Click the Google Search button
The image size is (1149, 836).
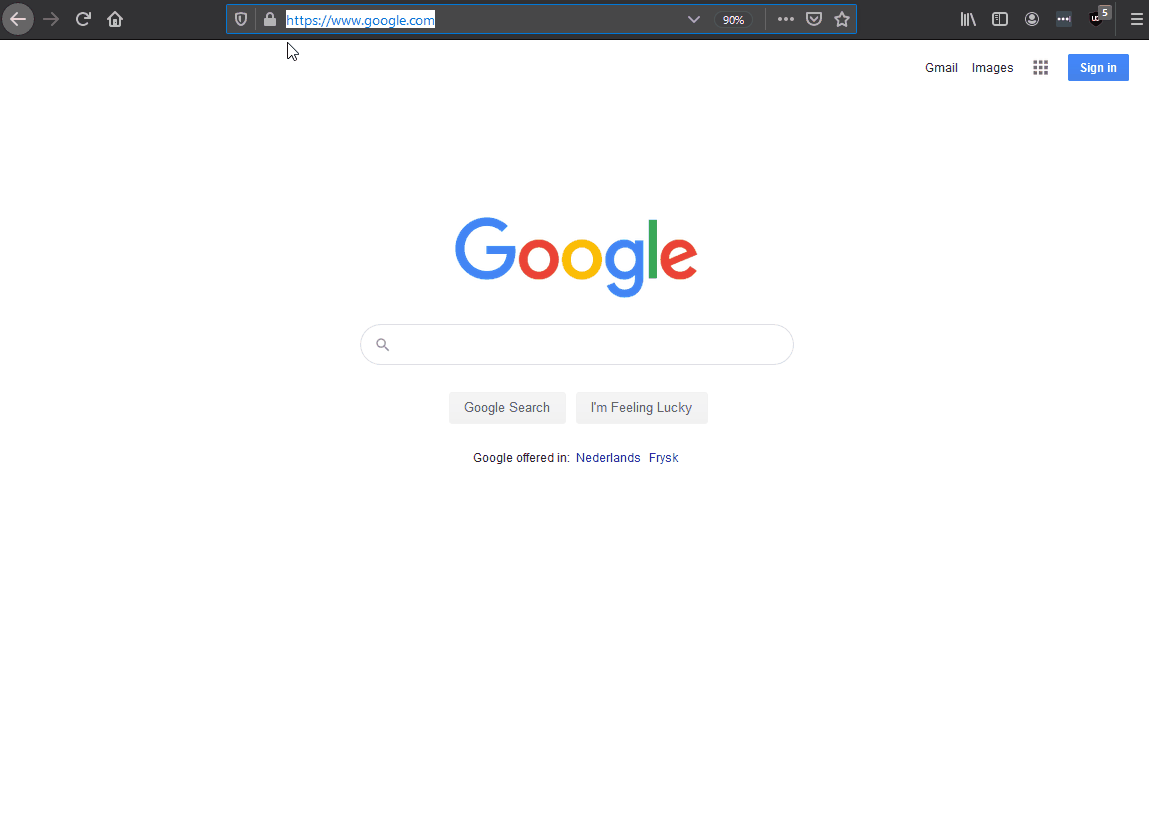click(x=507, y=407)
